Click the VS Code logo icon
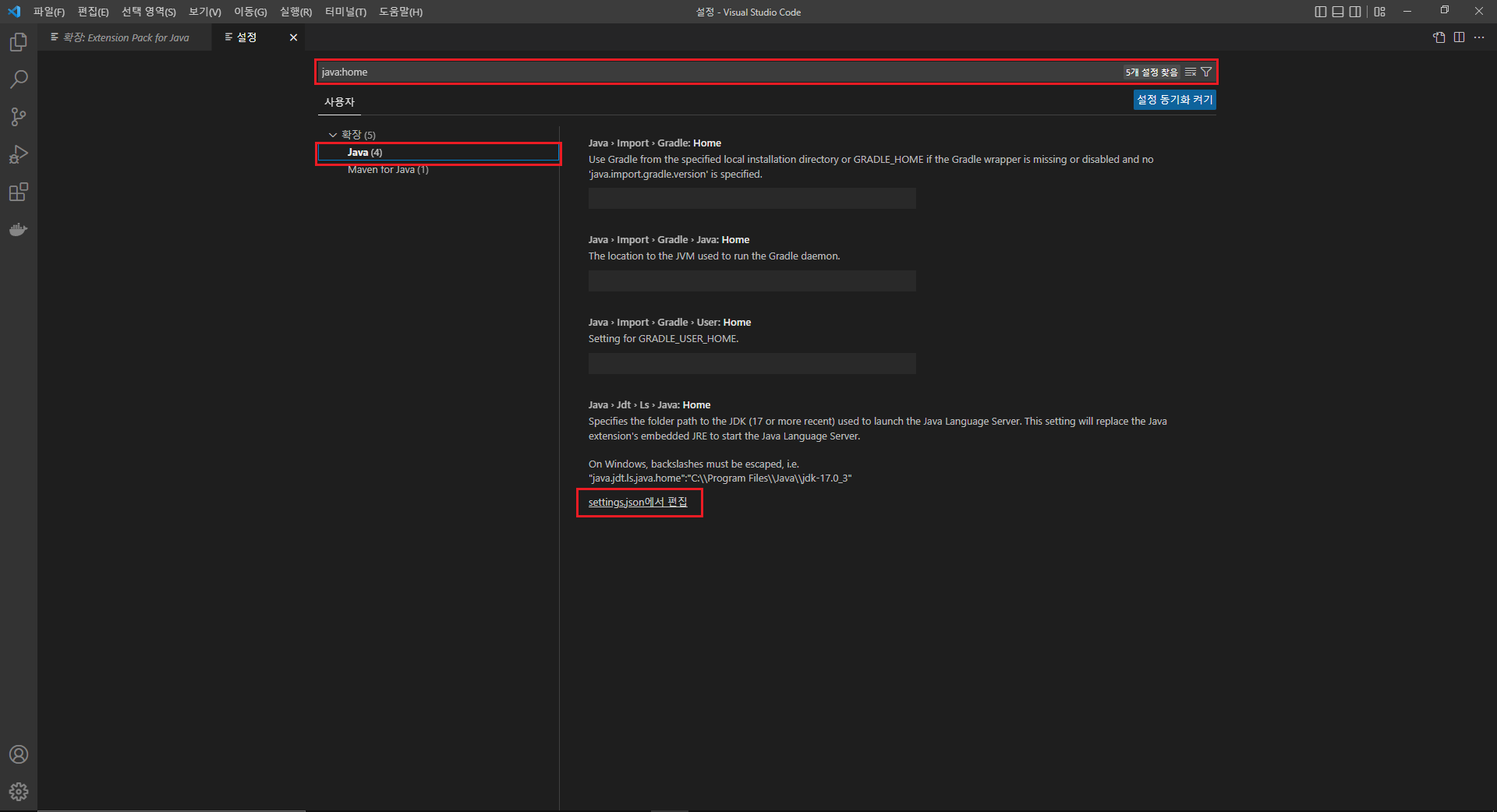The height and width of the screenshot is (812, 1497). tap(14, 12)
